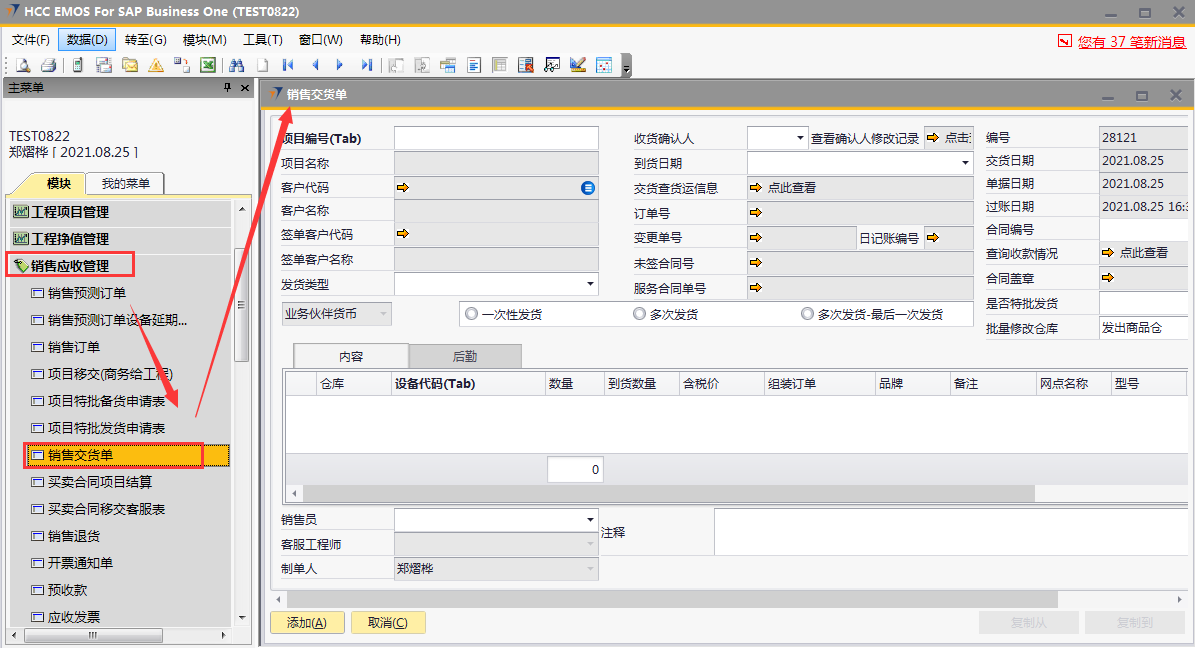
Task: Click the 添加(A) button
Action: 307,623
